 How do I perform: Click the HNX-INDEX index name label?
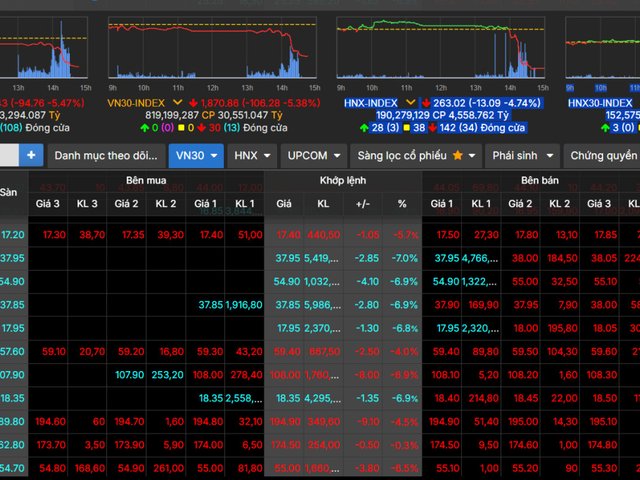click(x=371, y=103)
